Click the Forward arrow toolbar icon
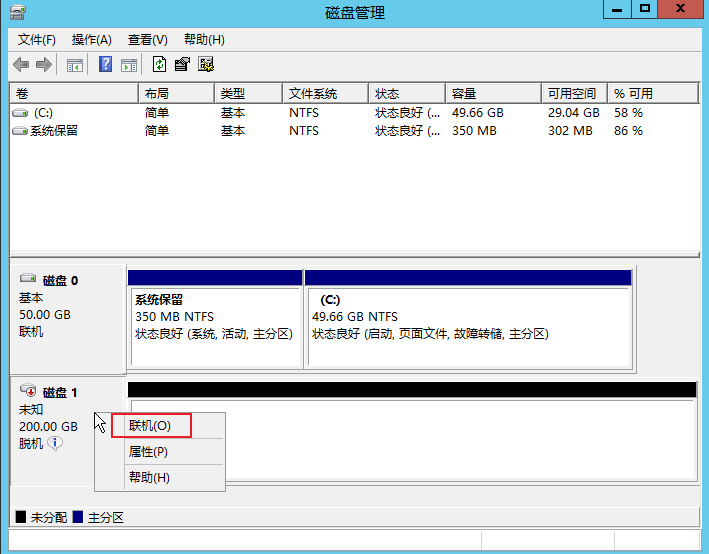709x554 pixels. point(43,65)
